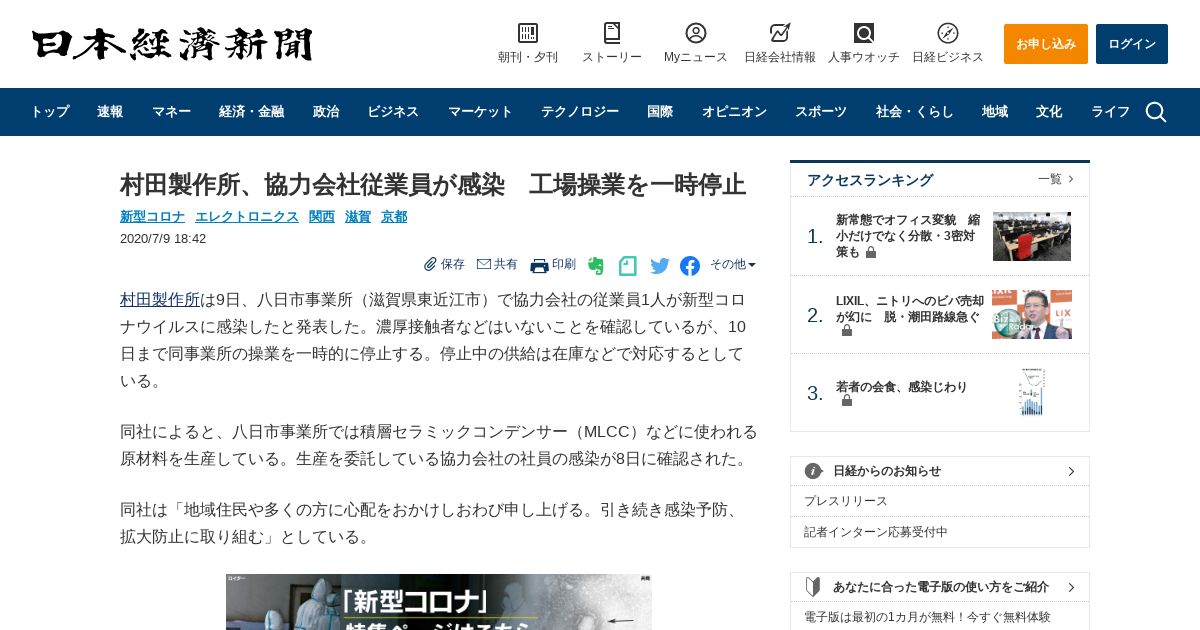
Task: Share the article on Twitter
Action: pyautogui.click(x=660, y=266)
